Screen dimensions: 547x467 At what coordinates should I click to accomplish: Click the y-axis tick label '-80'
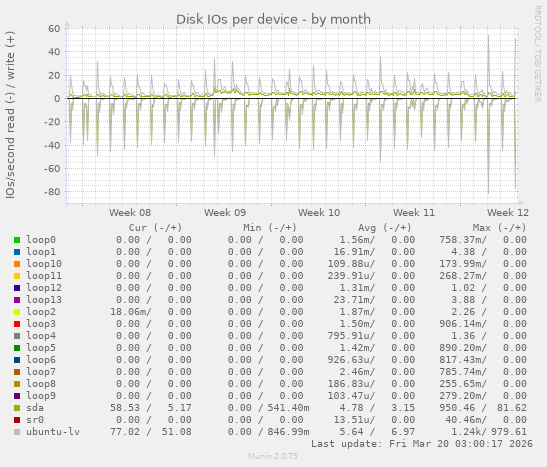(x=52, y=192)
